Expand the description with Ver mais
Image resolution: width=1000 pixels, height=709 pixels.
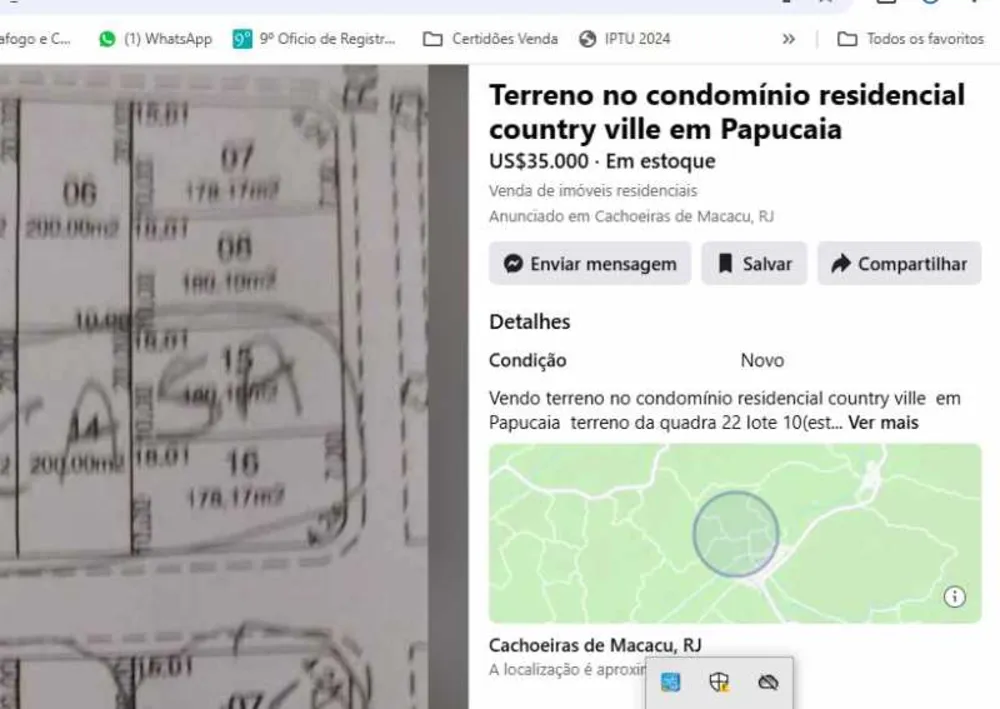883,422
